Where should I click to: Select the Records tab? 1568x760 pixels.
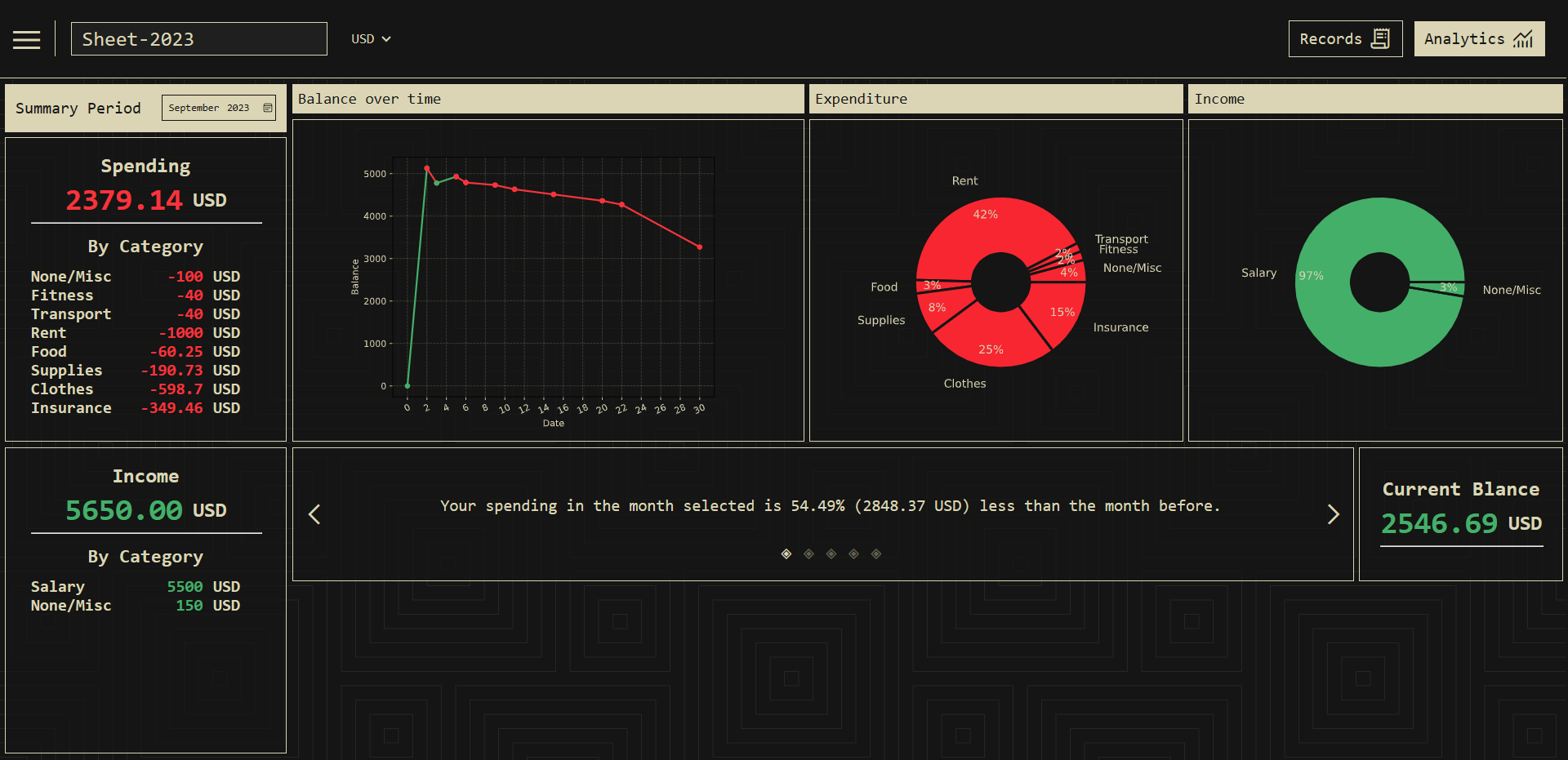click(x=1345, y=38)
